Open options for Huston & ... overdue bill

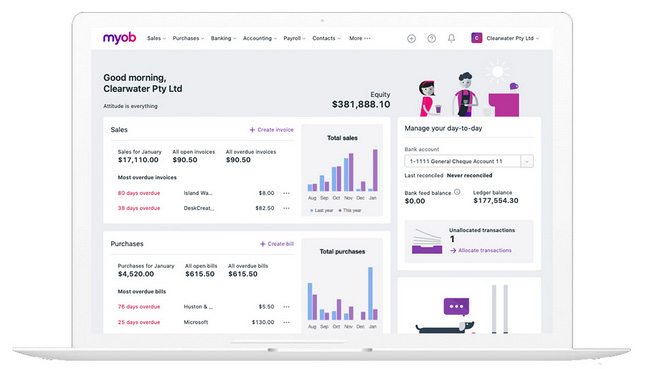pyautogui.click(x=286, y=307)
